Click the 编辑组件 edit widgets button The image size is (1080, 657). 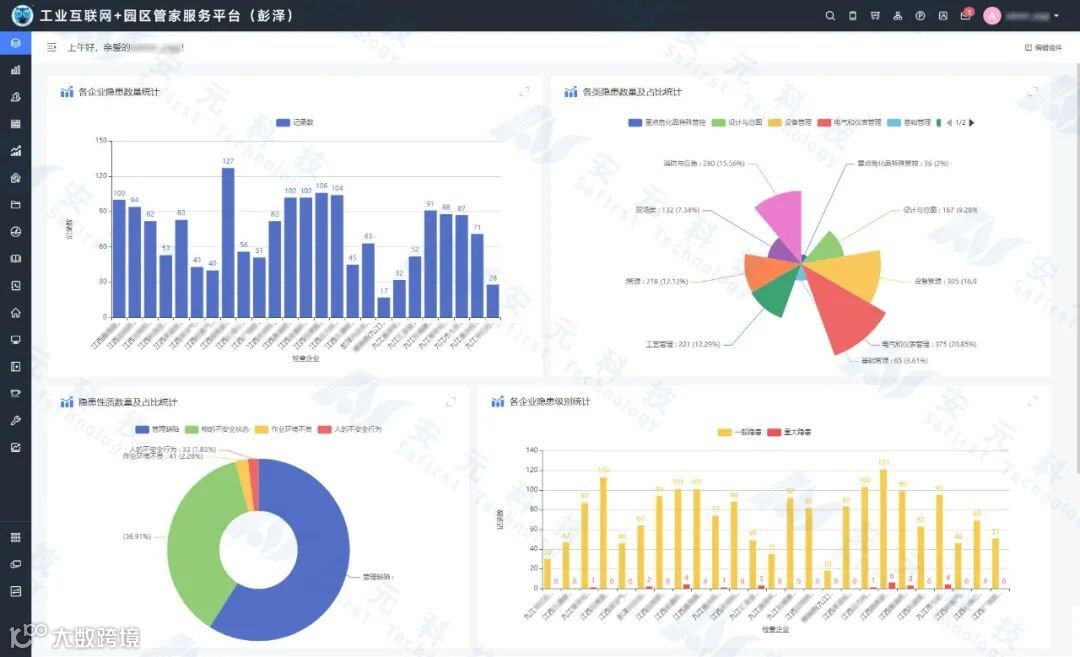point(1043,48)
